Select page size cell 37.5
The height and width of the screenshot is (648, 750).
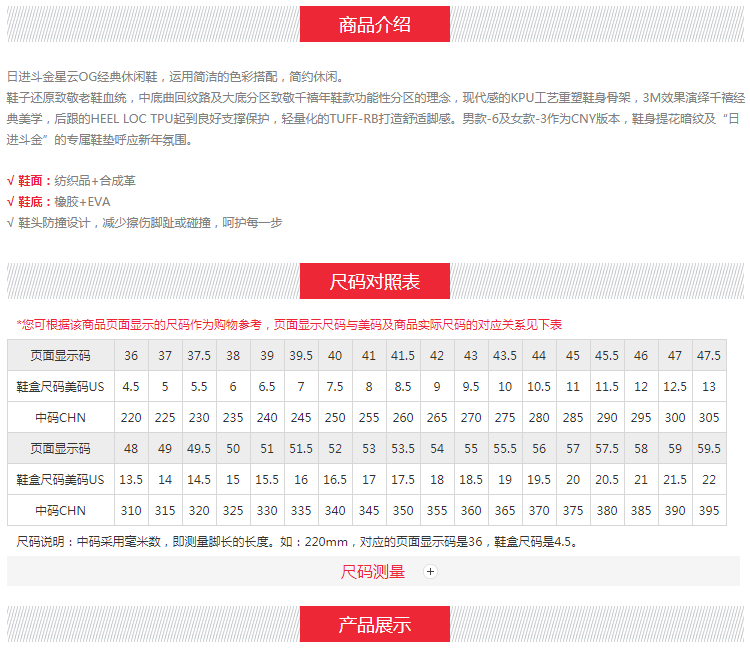[199, 355]
